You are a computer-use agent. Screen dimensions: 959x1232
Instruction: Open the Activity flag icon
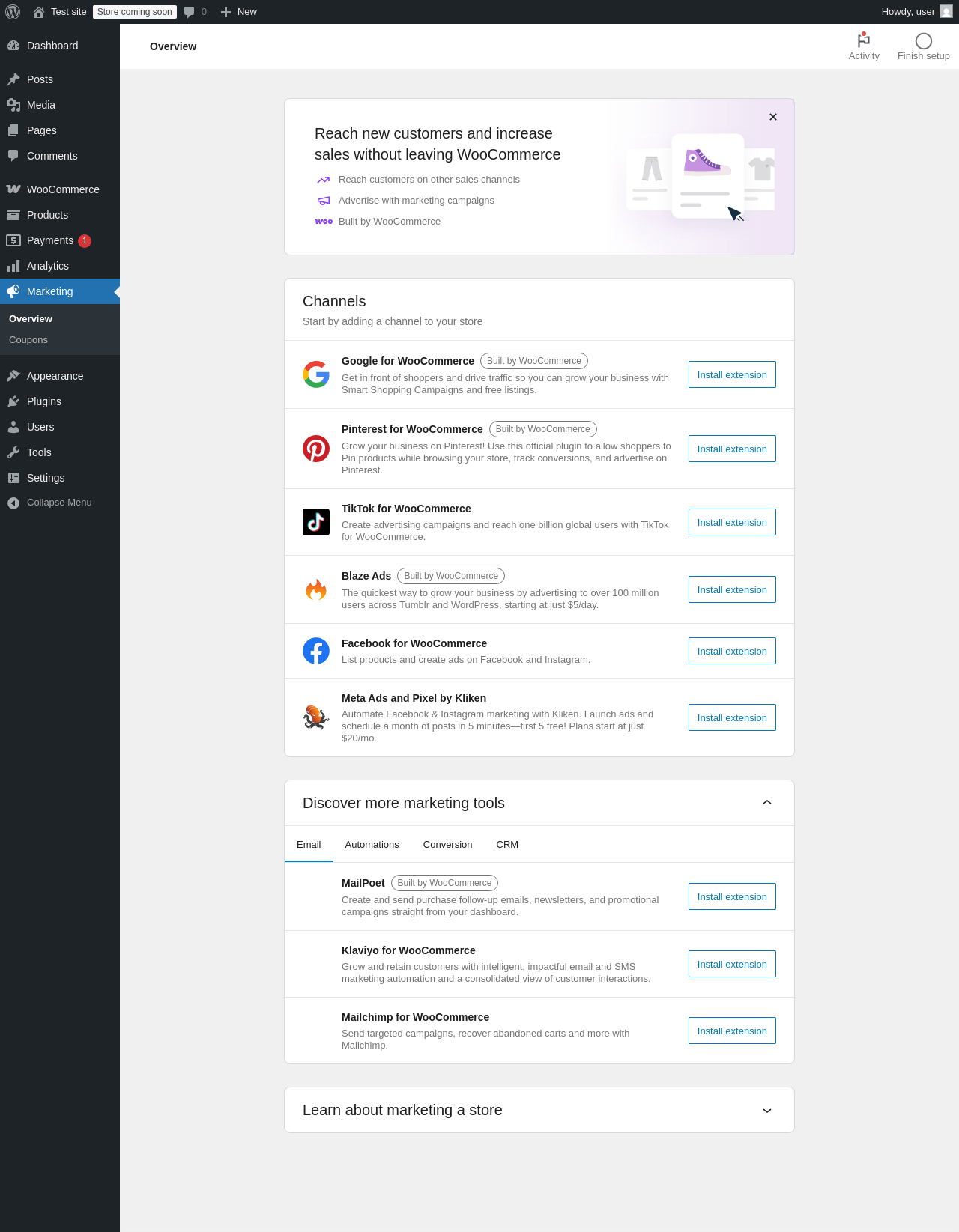(x=863, y=40)
